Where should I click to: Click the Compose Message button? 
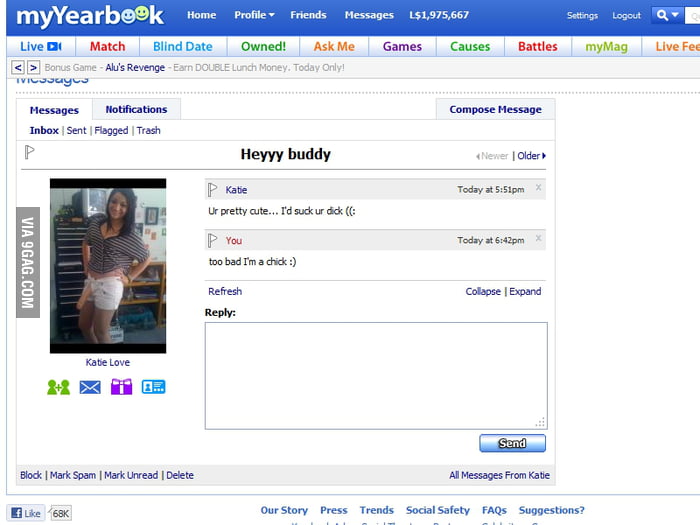[x=495, y=110]
